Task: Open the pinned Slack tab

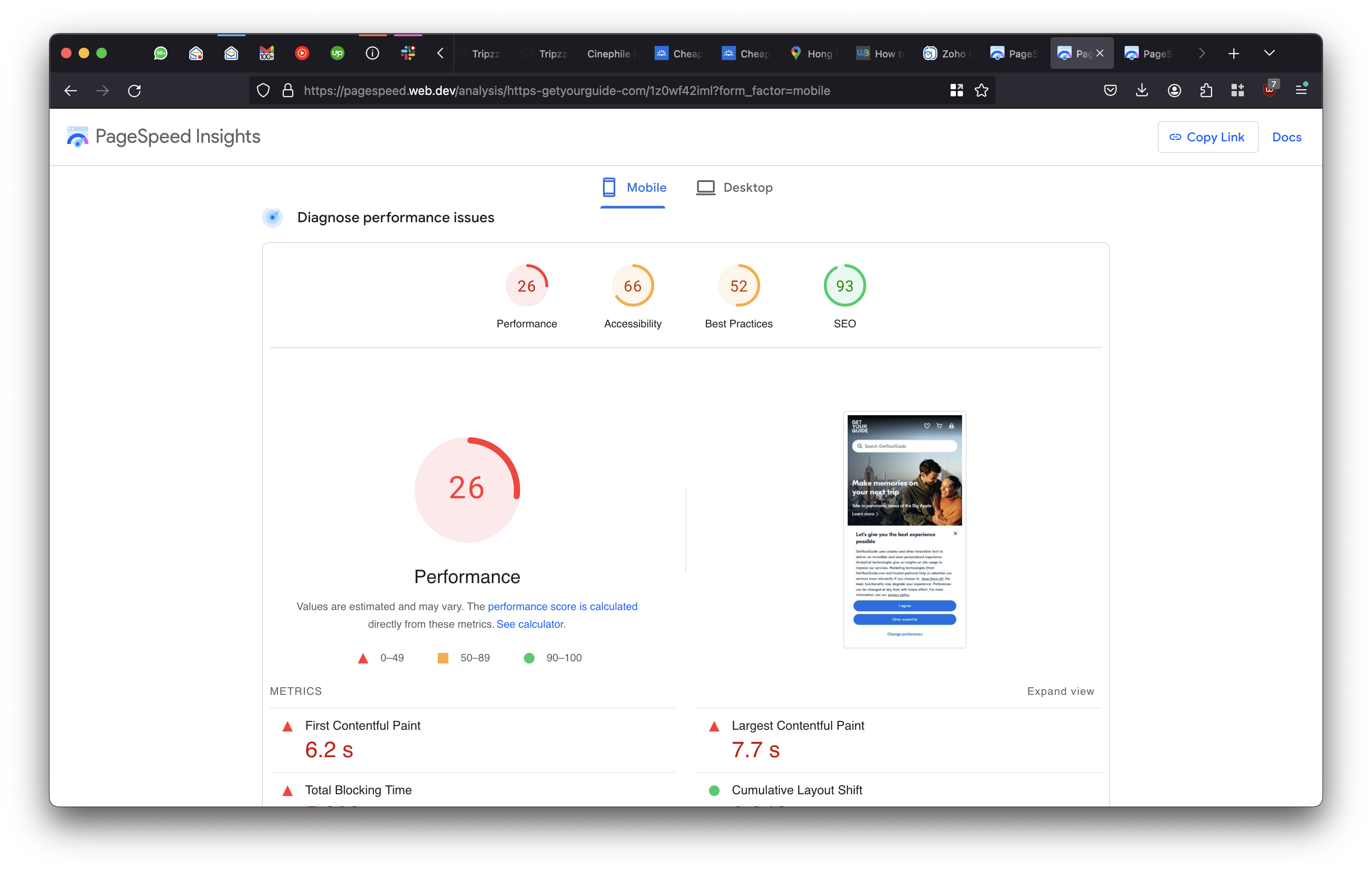Action: pos(408,53)
